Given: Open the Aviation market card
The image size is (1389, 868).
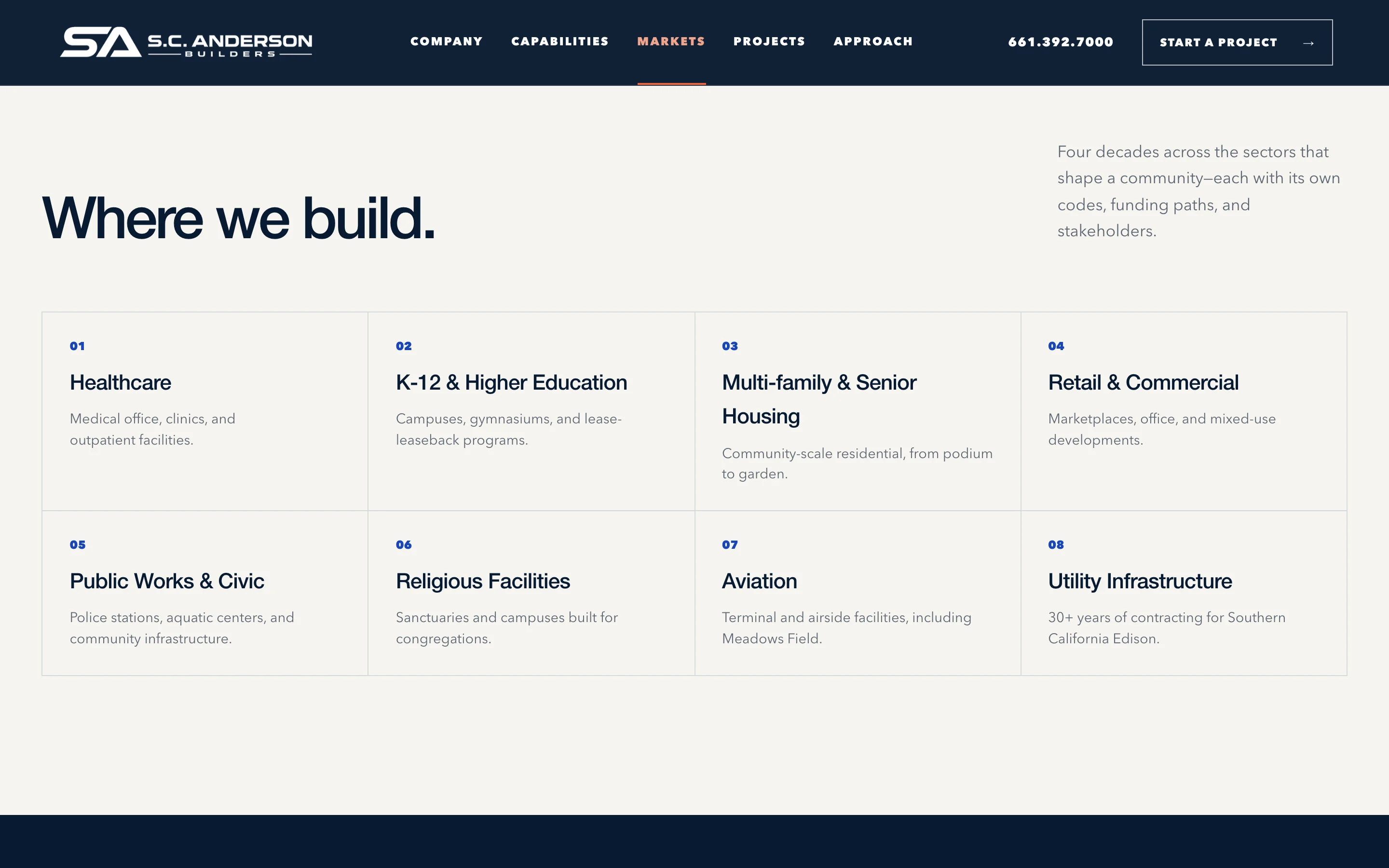Looking at the screenshot, I should (858, 593).
